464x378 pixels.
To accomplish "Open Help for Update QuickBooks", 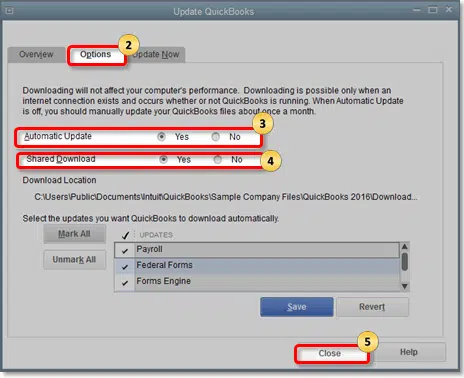I will 409,352.
